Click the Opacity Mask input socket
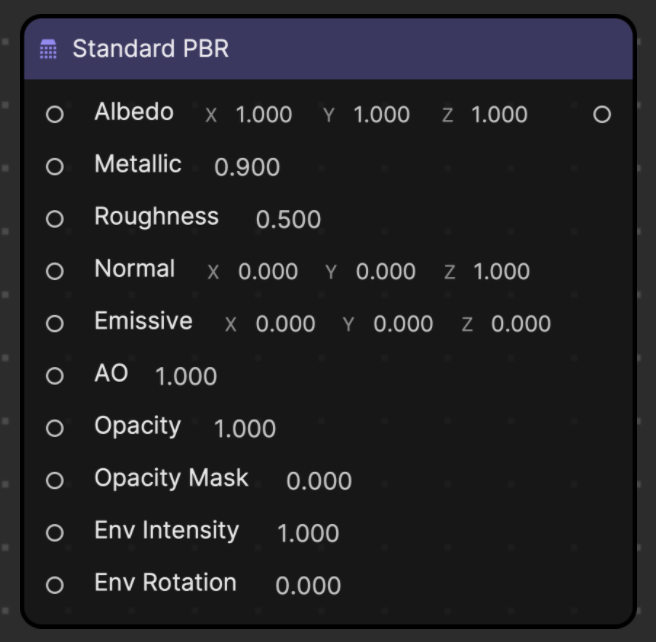Viewport: 656px width, 642px height. tap(55, 480)
